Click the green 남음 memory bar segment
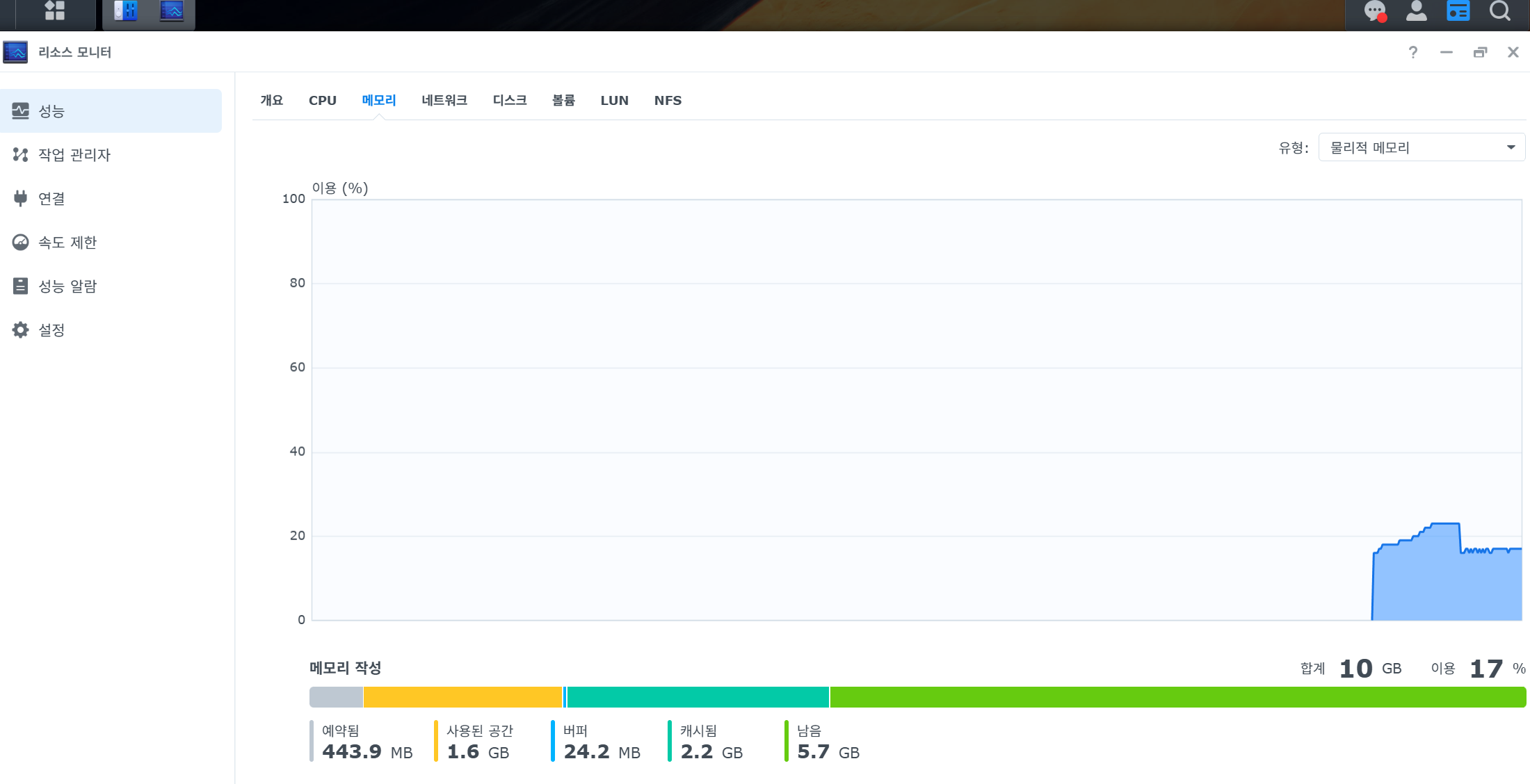 pyautogui.click(x=1178, y=697)
